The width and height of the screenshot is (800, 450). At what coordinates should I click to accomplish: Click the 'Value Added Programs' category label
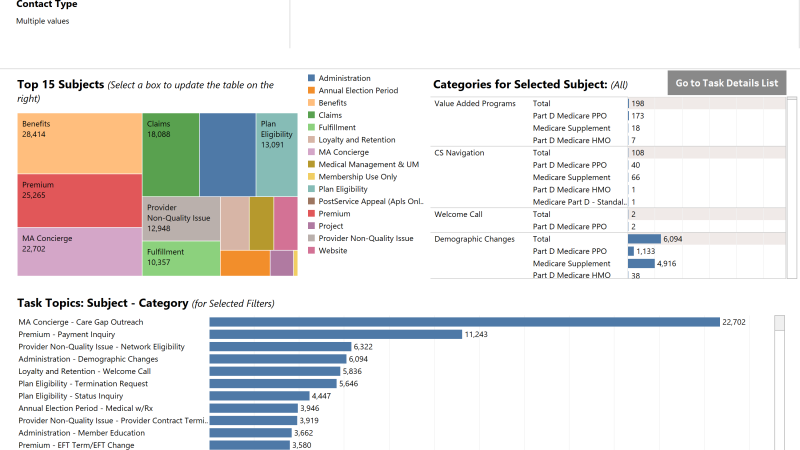pyautogui.click(x=474, y=103)
